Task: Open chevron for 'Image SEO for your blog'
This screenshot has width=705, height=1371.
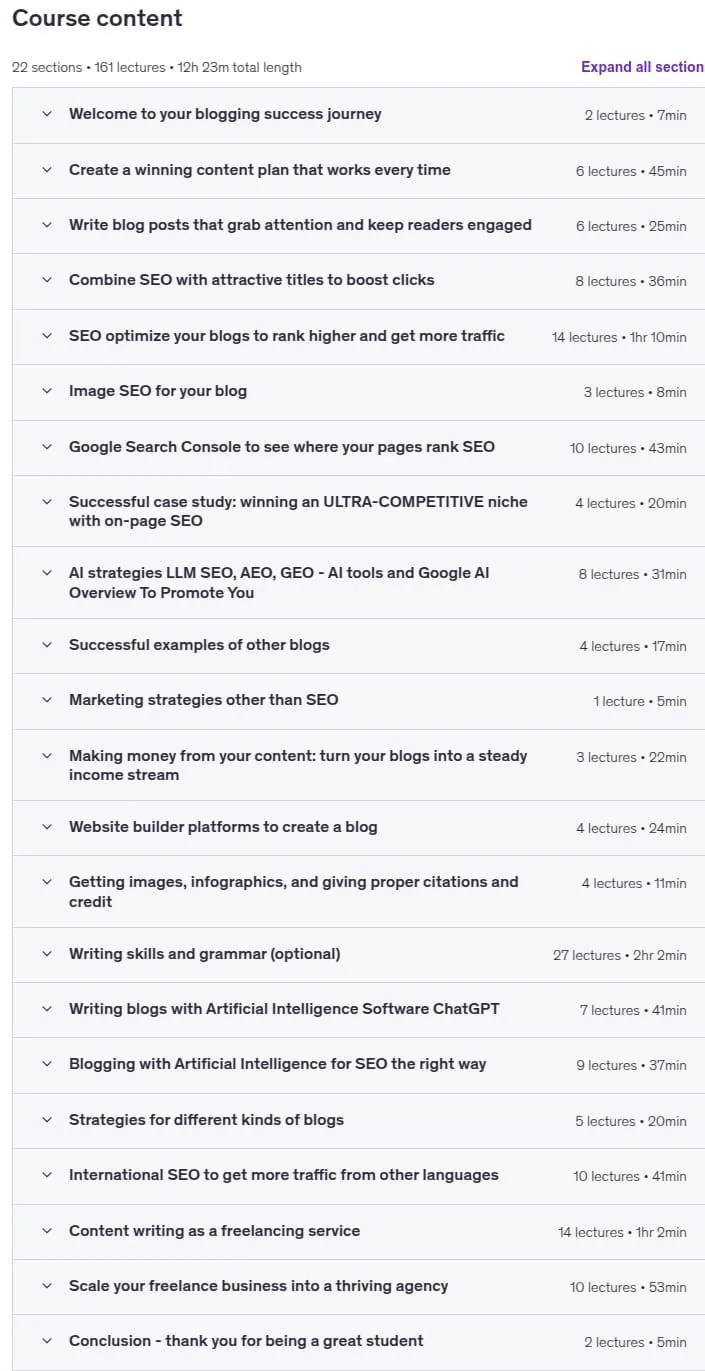Action: 46,391
